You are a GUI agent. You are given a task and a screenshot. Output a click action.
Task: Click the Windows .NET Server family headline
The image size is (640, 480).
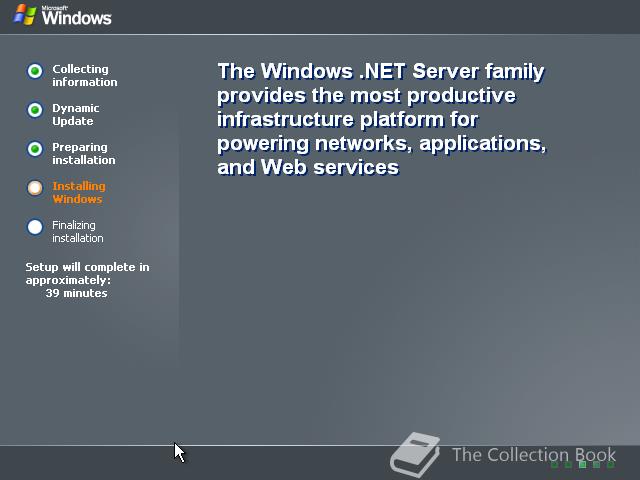click(x=381, y=119)
